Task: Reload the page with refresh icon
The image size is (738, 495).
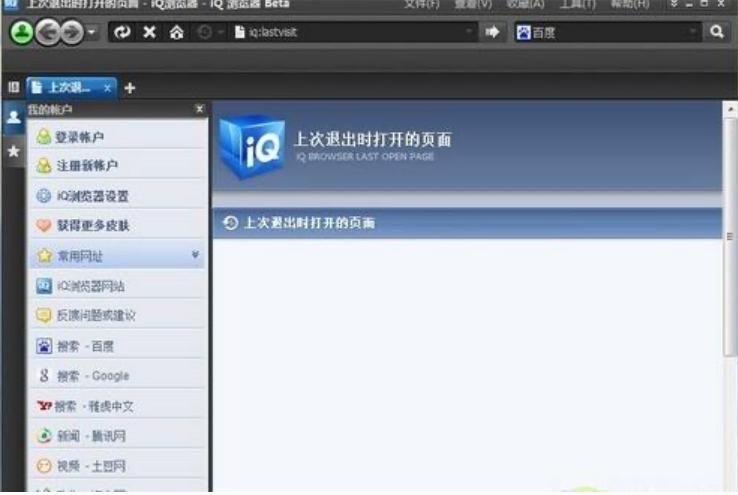Action: point(122,32)
